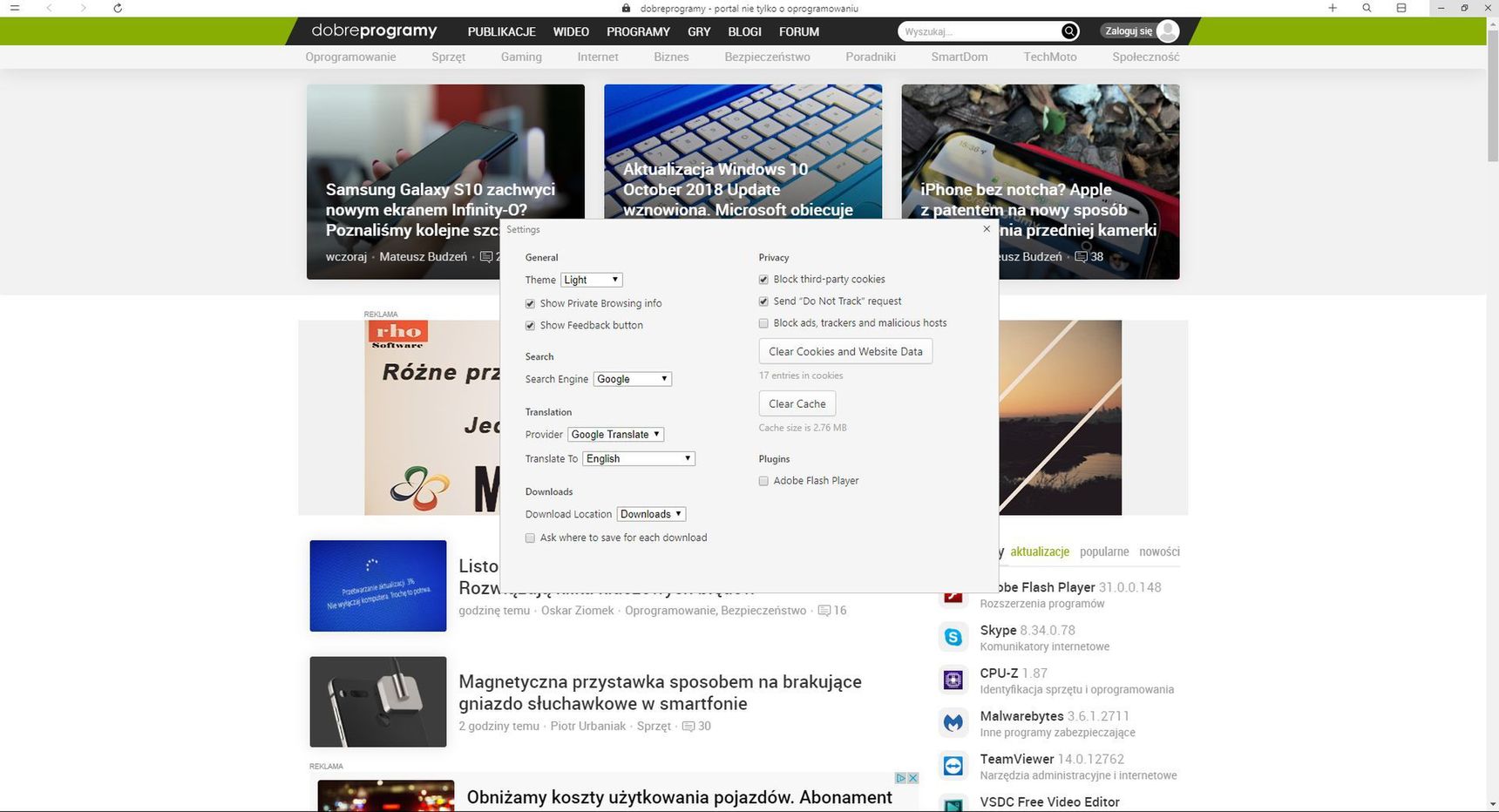The width and height of the screenshot is (1499, 812).
Task: Open the BLOGI menu
Action: coord(744,31)
